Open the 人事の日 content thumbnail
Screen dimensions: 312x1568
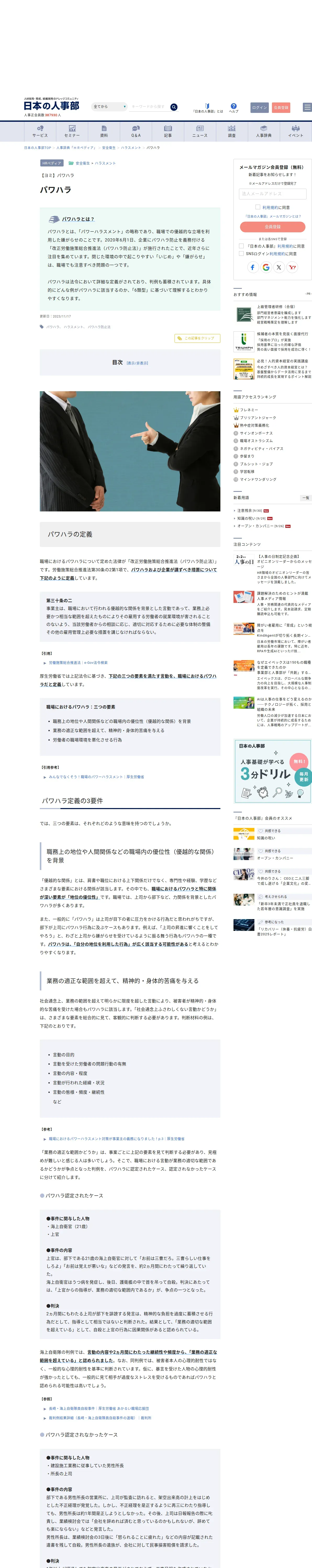(x=244, y=560)
